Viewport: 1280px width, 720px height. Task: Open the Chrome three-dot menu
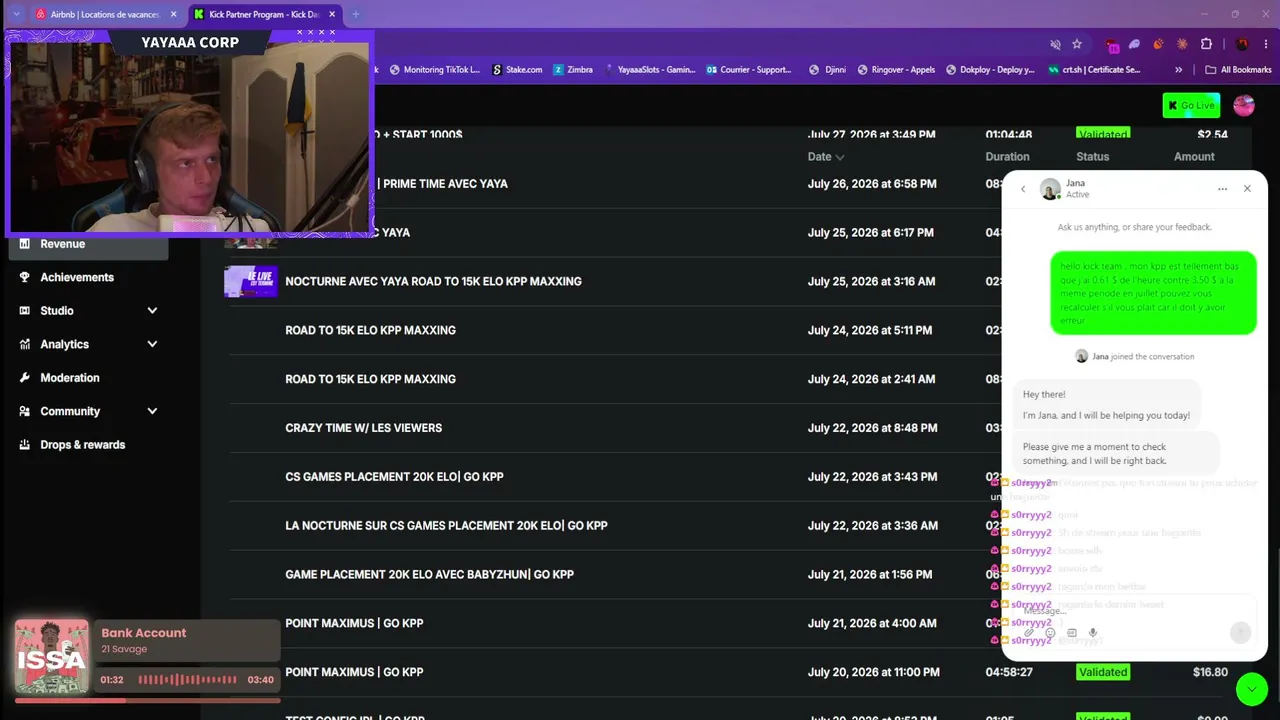[1266, 44]
